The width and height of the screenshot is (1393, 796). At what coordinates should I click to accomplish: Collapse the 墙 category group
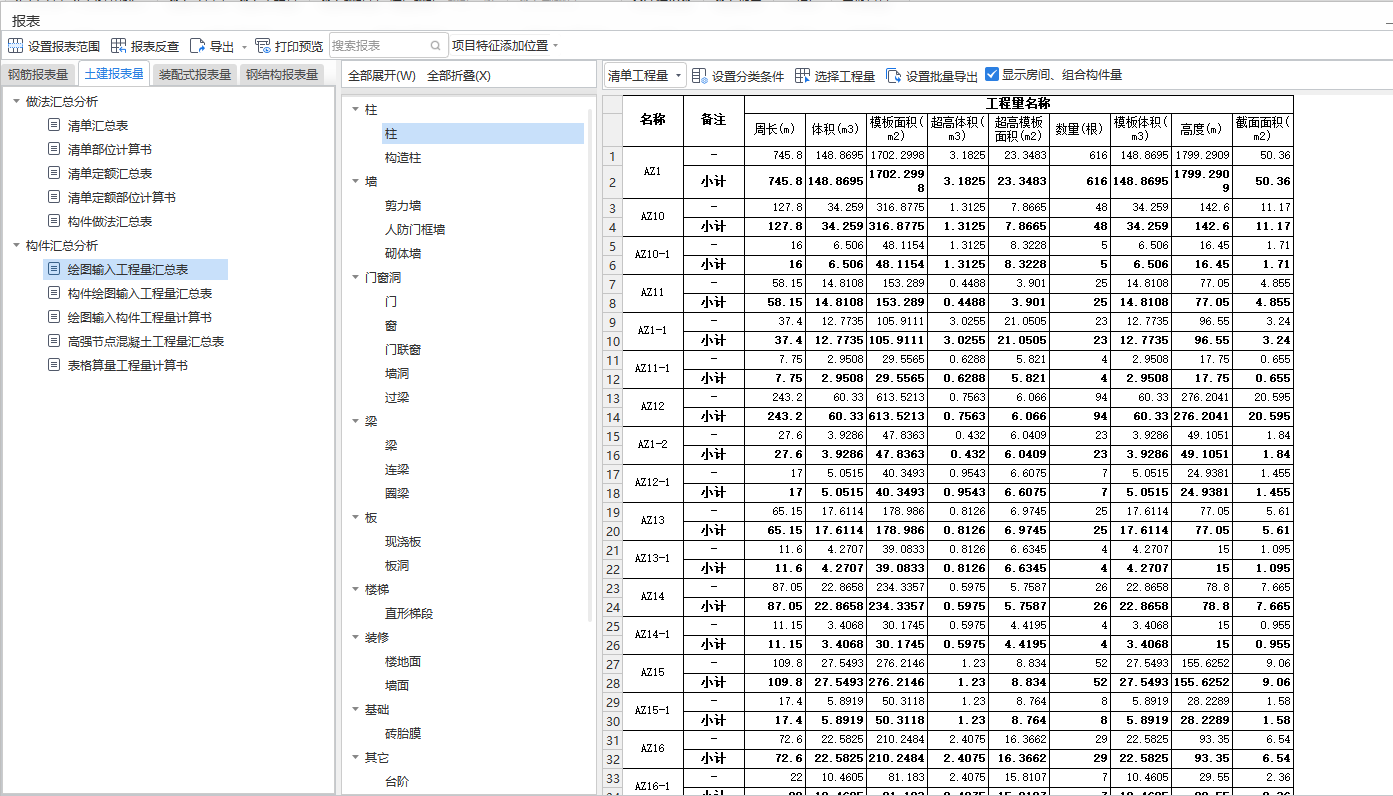[x=355, y=181]
